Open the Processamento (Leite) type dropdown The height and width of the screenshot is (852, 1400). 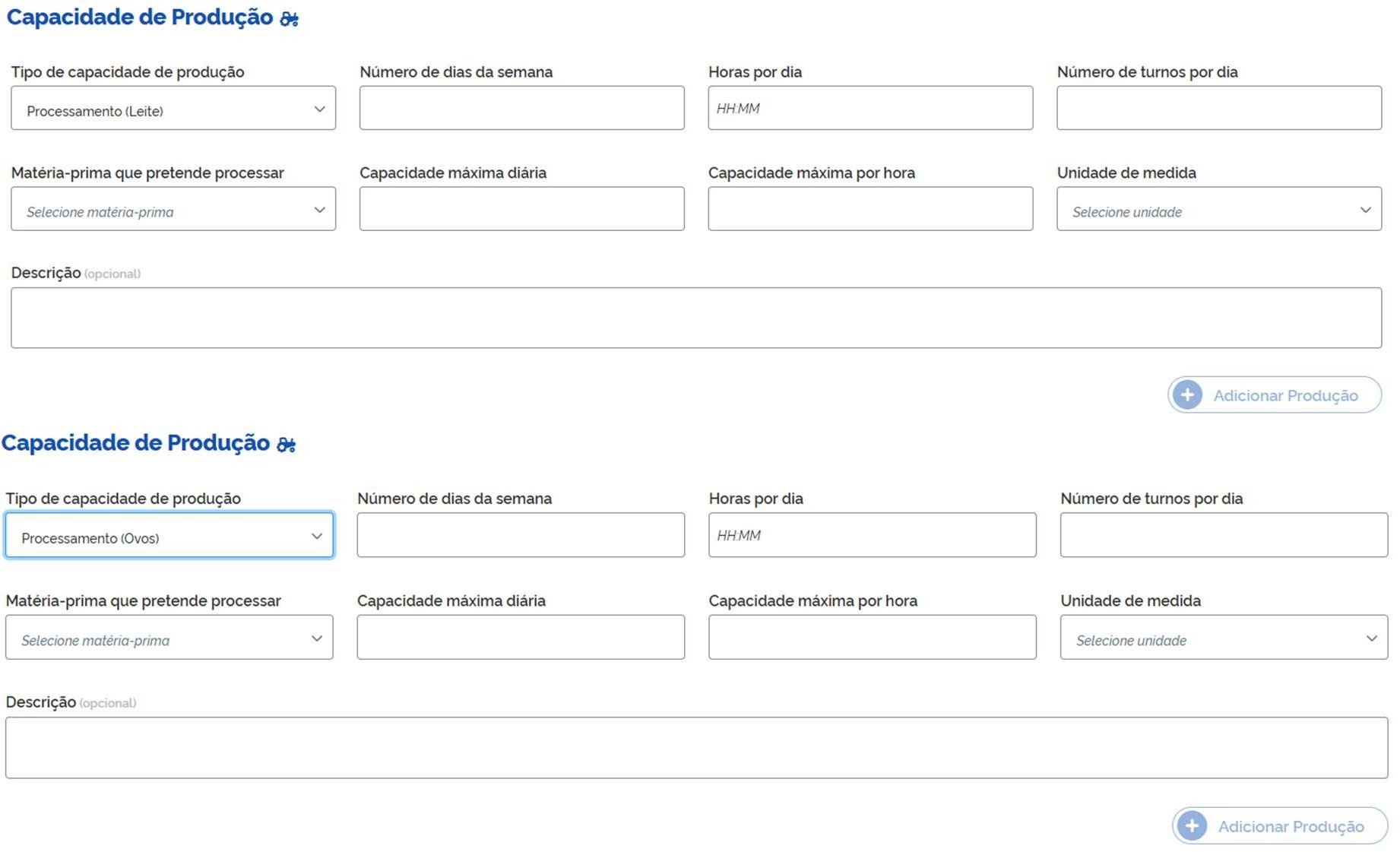point(173,109)
